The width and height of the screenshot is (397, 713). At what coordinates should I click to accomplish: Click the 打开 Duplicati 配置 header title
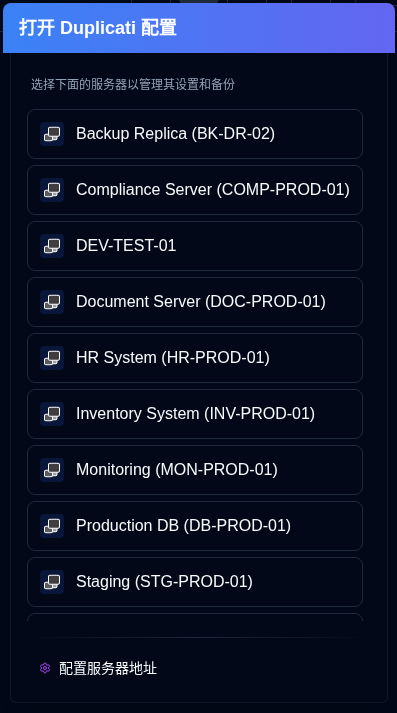(x=98, y=28)
